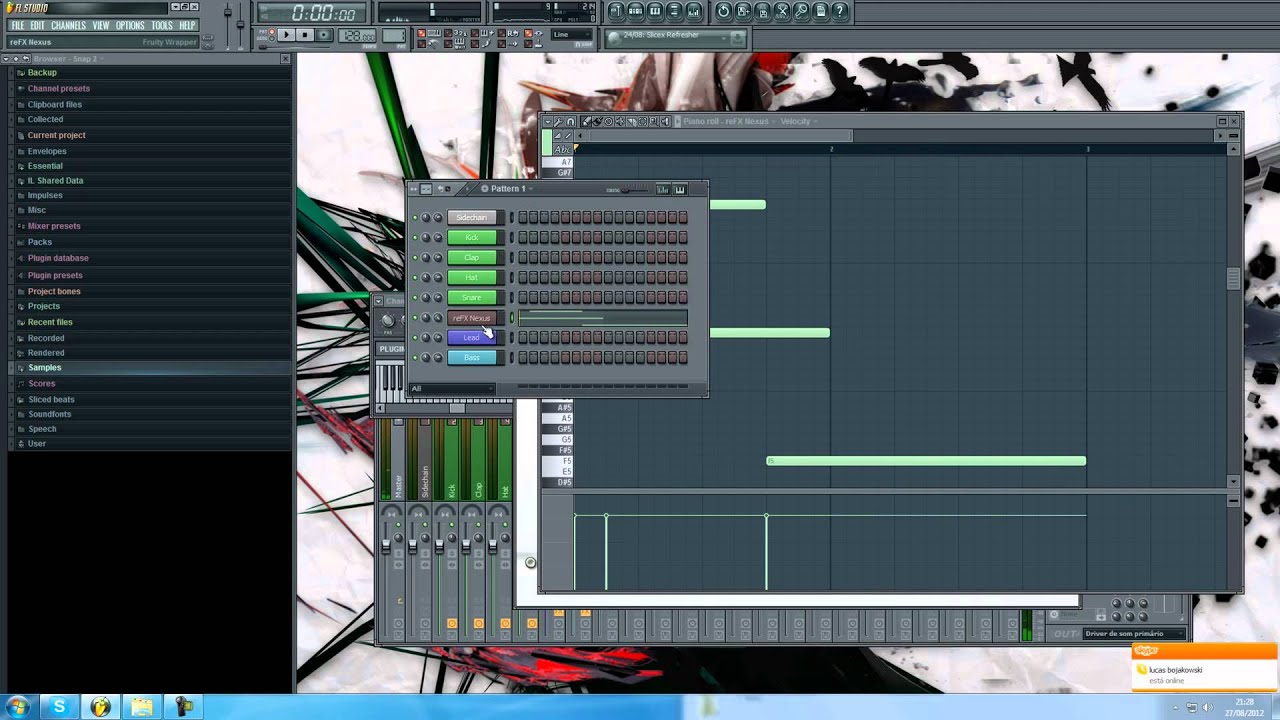Image resolution: width=1280 pixels, height=720 pixels.
Task: Select the Kick channel button
Action: [471, 237]
